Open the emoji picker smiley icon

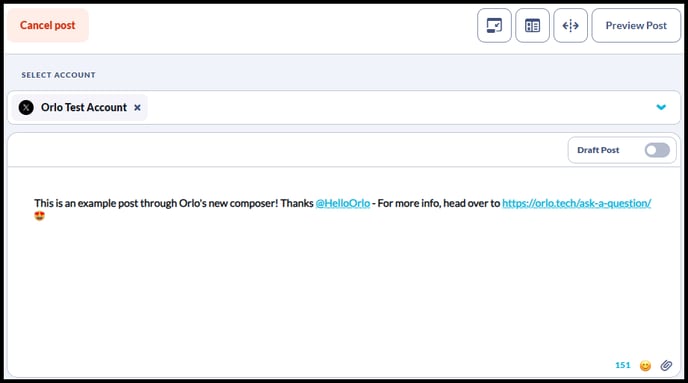tap(645, 365)
